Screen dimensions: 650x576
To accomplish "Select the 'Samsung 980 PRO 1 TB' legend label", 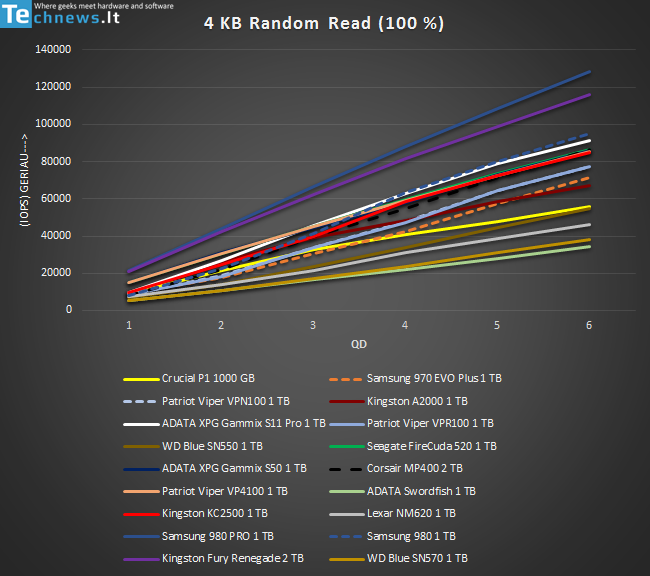I will (x=218, y=536).
